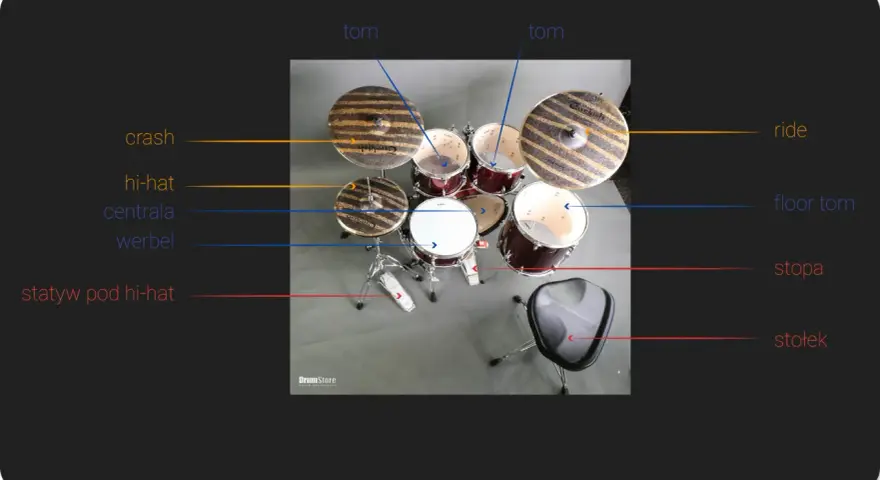This screenshot has width=880, height=480.
Task: Click the red "stołek" label
Action: [x=800, y=340]
